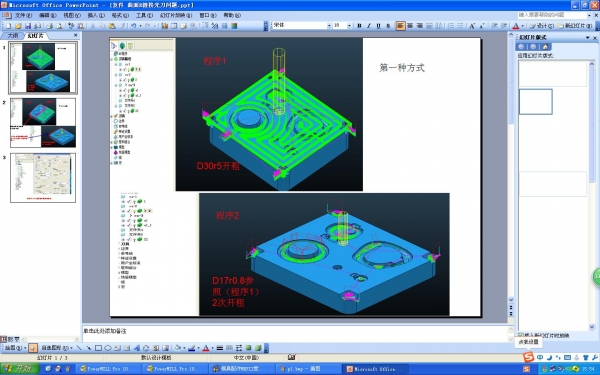Toggle left text alignment
Image resolution: width=600 pixels, height=375 pixels.
coord(400,26)
